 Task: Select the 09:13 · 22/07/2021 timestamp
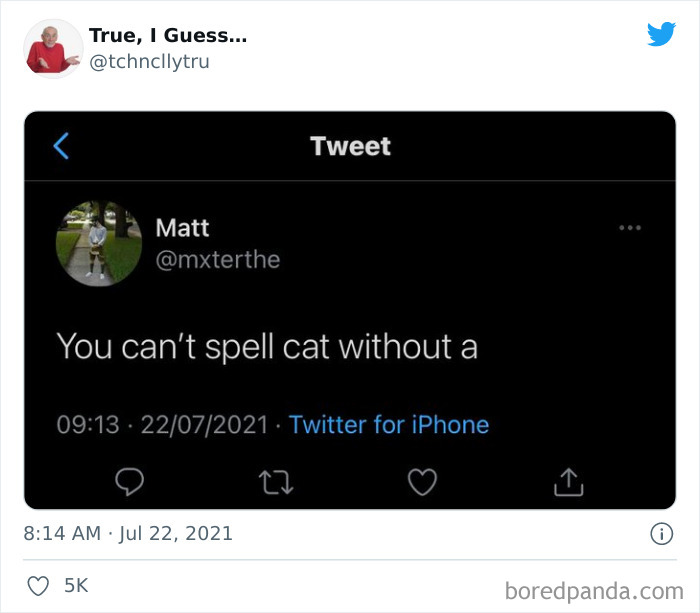pyautogui.click(x=162, y=424)
